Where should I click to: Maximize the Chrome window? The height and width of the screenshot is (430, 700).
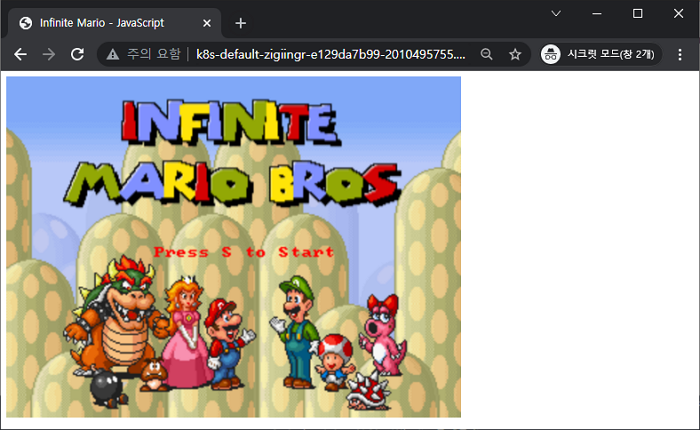click(x=638, y=13)
